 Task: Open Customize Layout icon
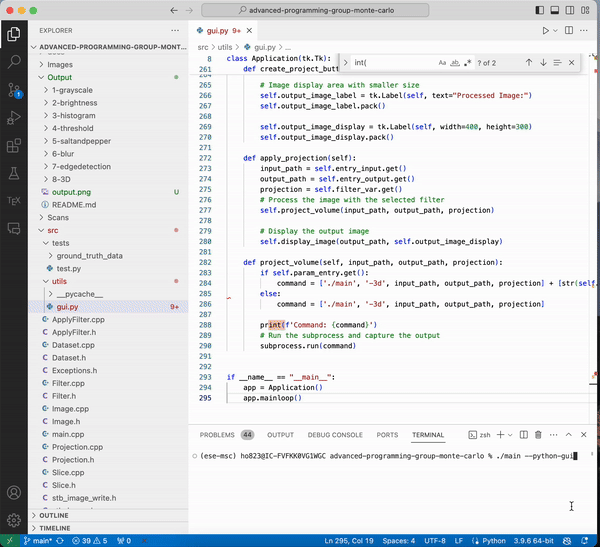point(585,10)
